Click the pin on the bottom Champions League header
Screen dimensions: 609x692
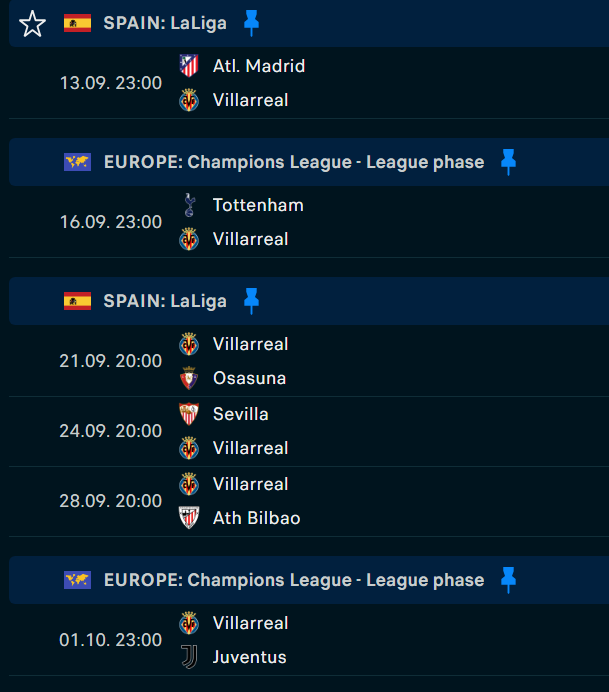pos(508,580)
